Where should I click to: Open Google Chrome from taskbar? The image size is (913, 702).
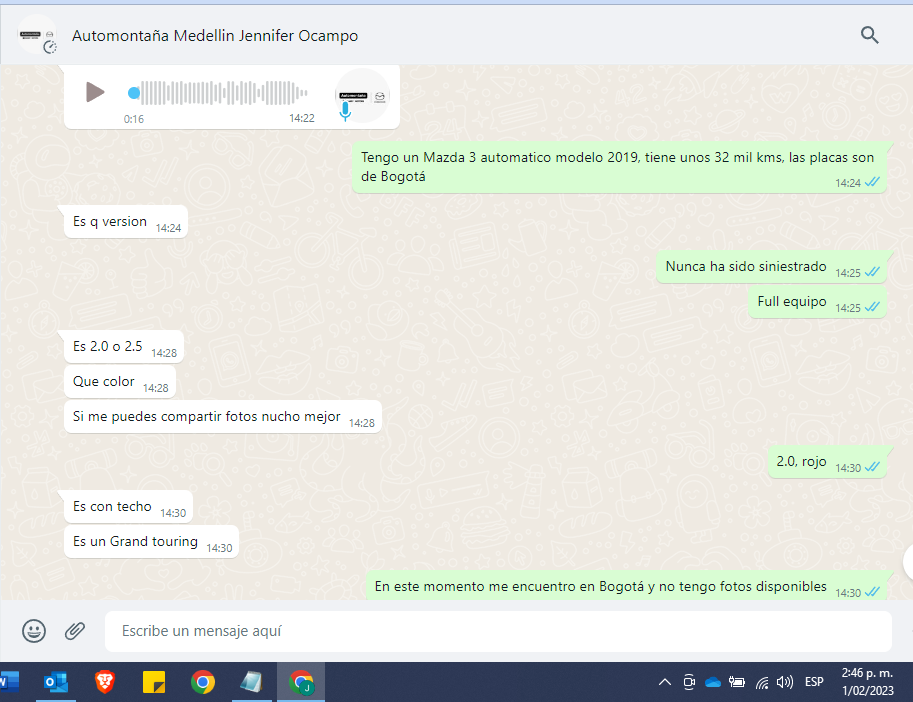click(x=203, y=682)
